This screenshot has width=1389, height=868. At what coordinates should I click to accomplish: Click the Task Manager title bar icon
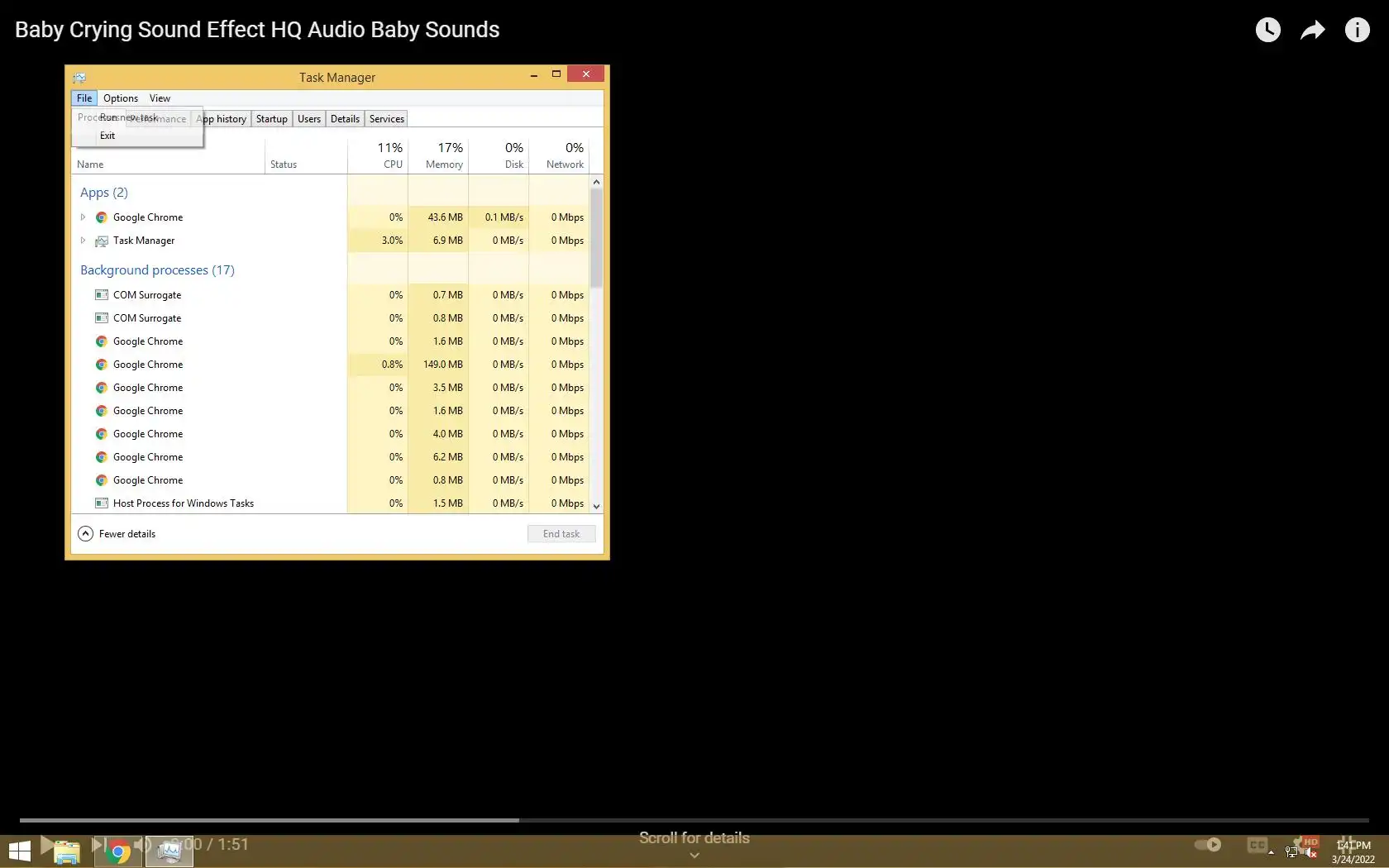(x=79, y=78)
